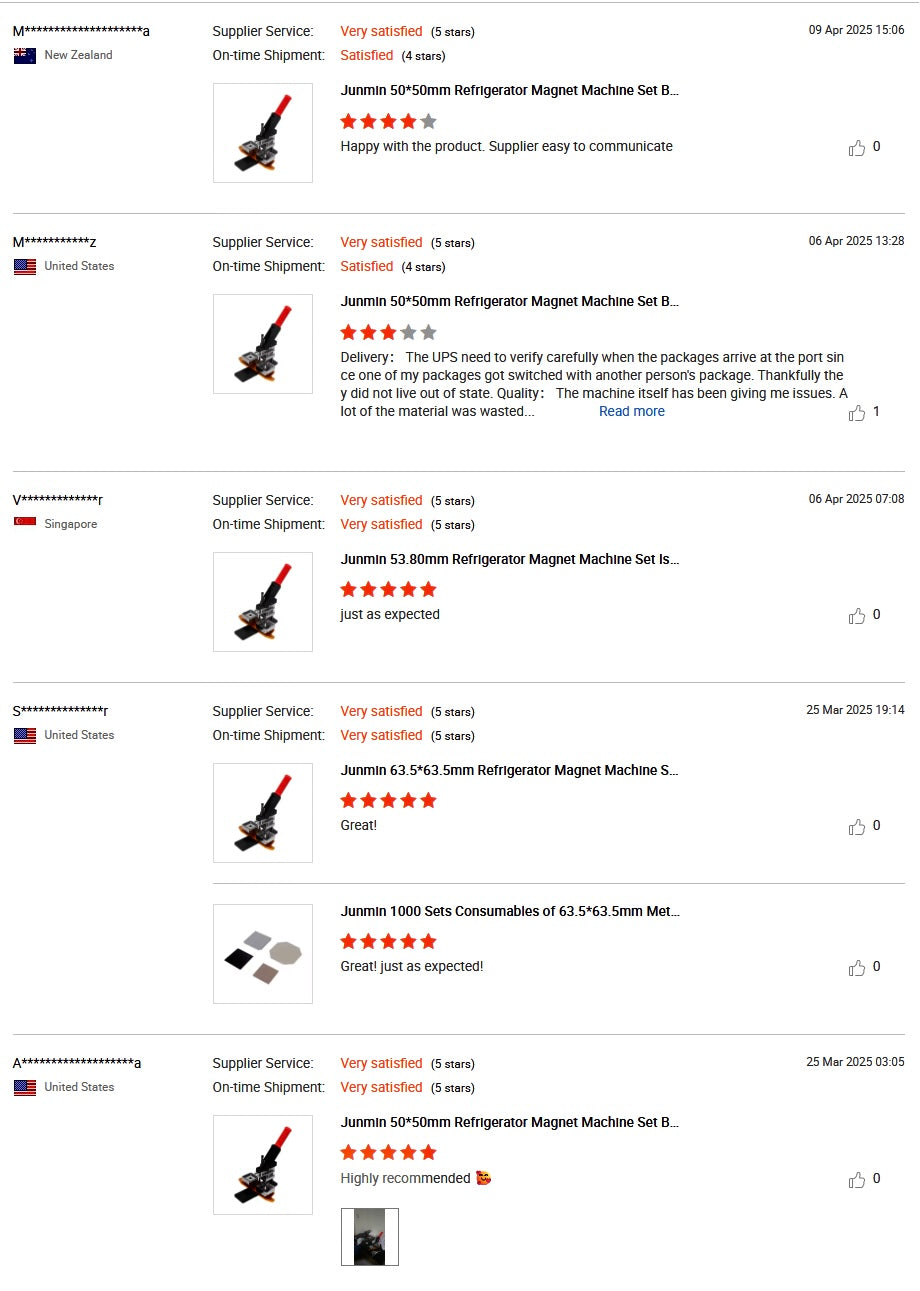This screenshot has height=1291, width=920.
Task: Click product thumbnail in Singapore buyer's review
Action: coord(263,602)
